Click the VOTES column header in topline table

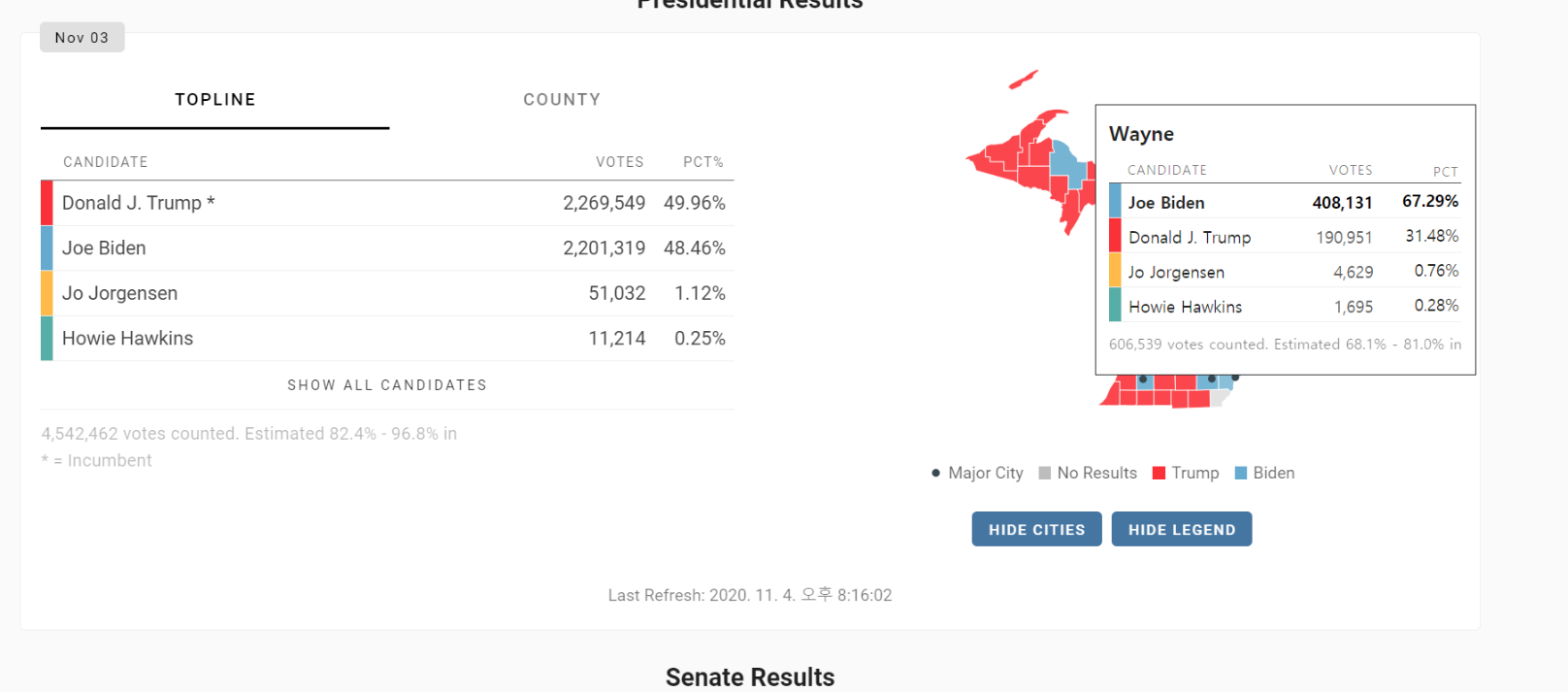tap(619, 162)
